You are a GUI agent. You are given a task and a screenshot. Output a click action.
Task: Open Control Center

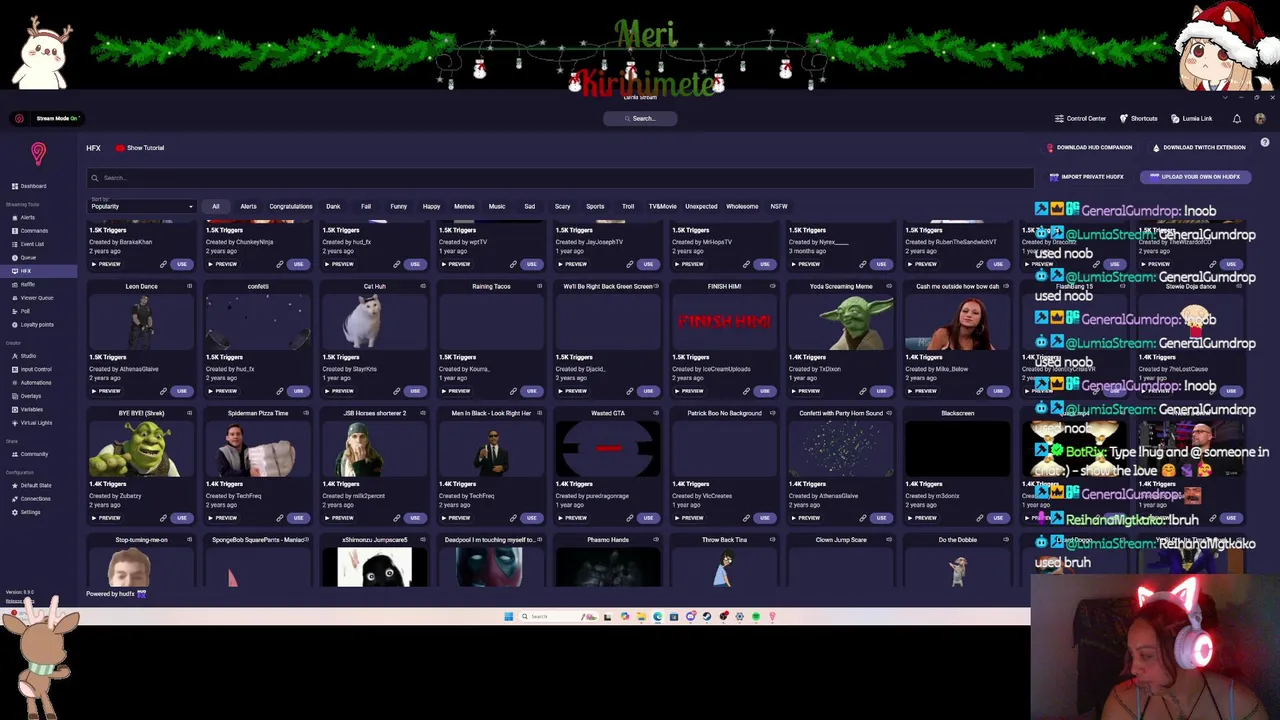pyautogui.click(x=1080, y=118)
